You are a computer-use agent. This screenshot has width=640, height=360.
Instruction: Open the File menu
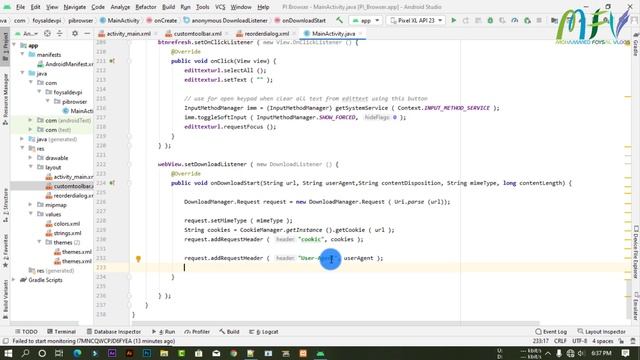click(x=20, y=7)
